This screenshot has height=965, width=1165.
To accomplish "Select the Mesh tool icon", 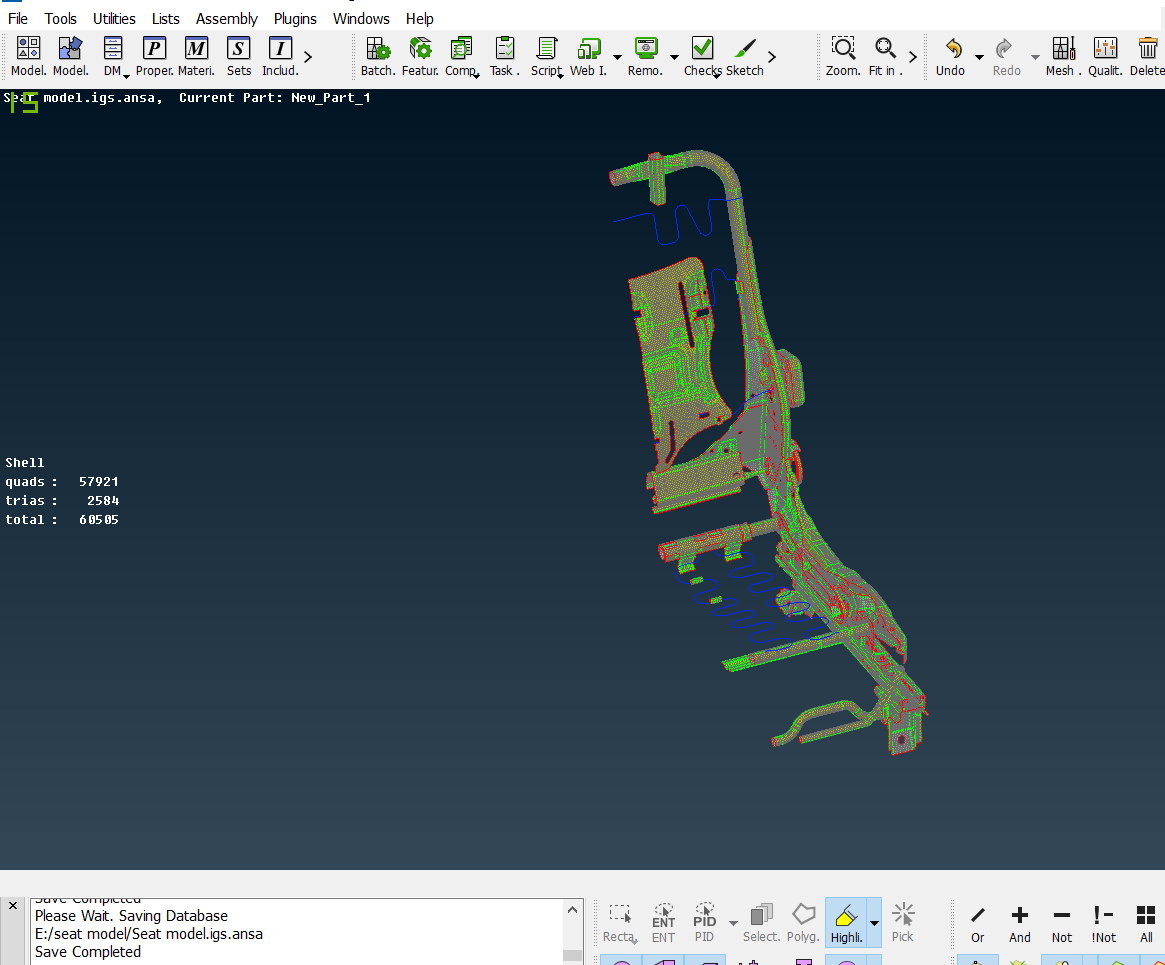I will tap(1061, 48).
